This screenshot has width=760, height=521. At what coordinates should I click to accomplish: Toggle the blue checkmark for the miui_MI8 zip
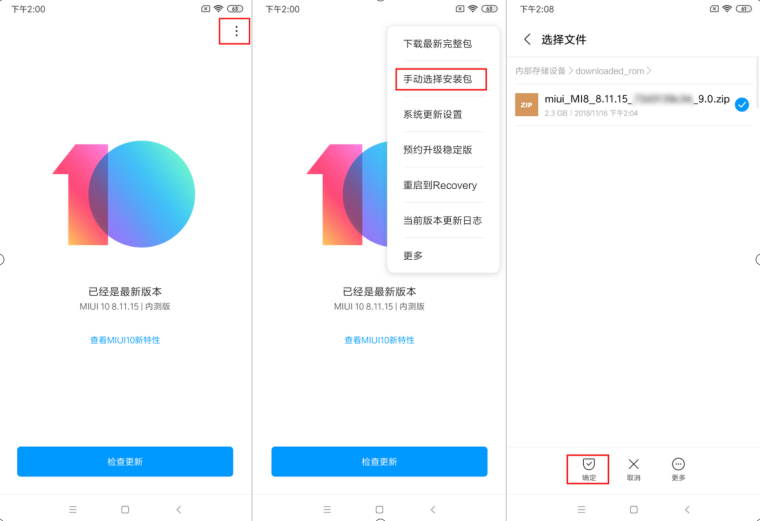point(741,104)
